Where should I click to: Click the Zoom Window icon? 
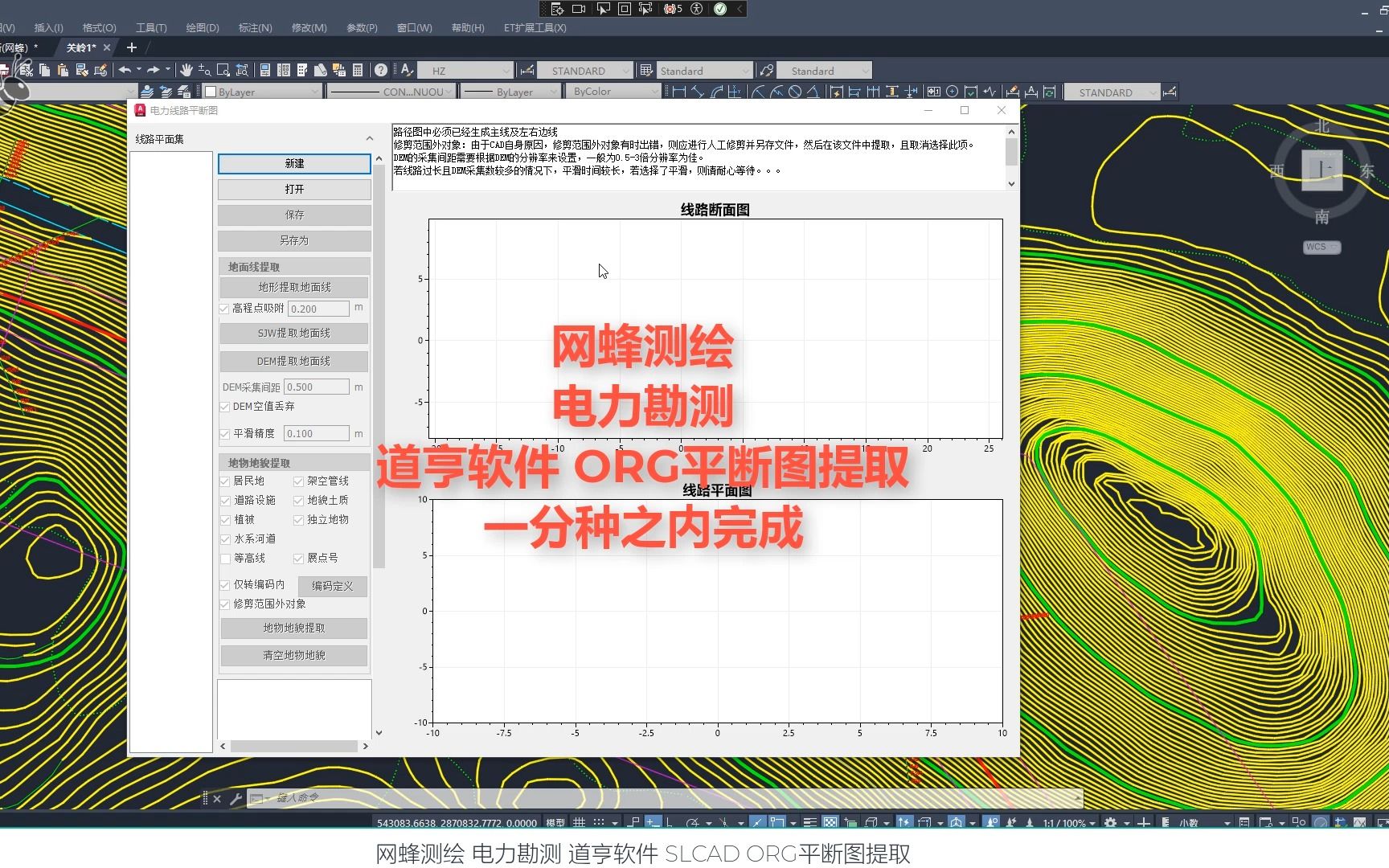tap(223, 70)
